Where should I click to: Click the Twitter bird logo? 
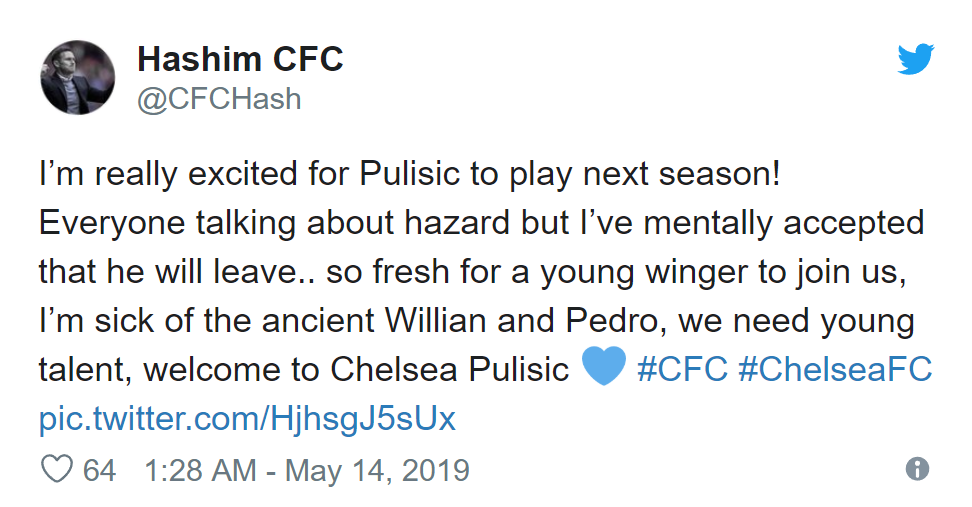(x=915, y=61)
